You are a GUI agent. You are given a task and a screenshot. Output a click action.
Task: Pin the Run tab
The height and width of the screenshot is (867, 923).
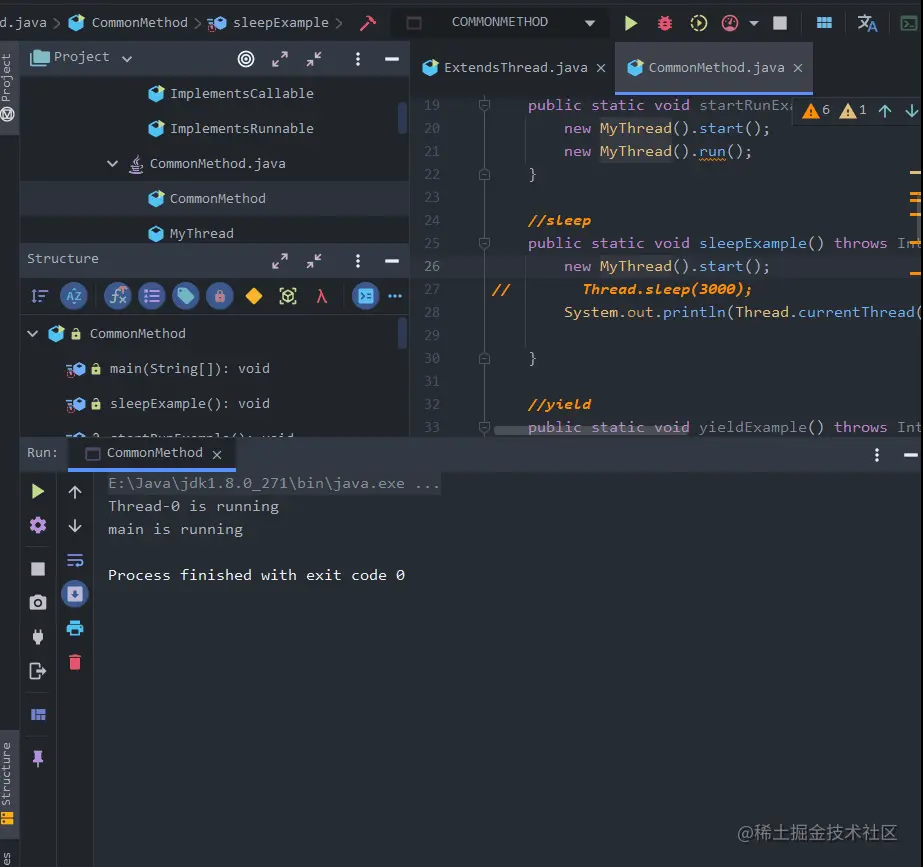[x=38, y=759]
